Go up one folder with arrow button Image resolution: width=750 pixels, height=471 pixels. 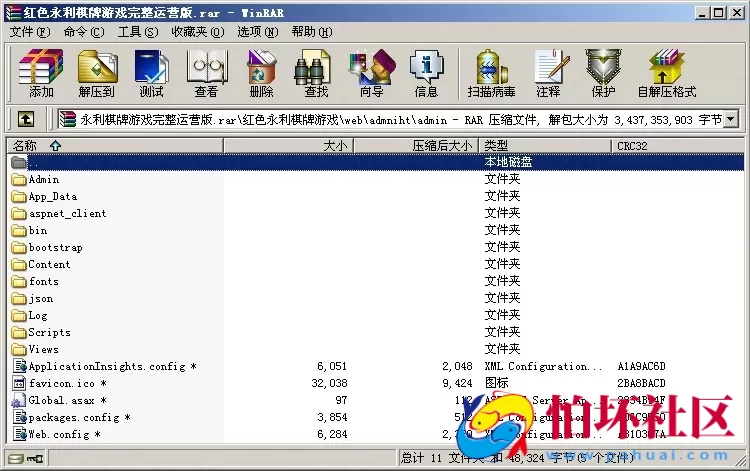(26, 119)
